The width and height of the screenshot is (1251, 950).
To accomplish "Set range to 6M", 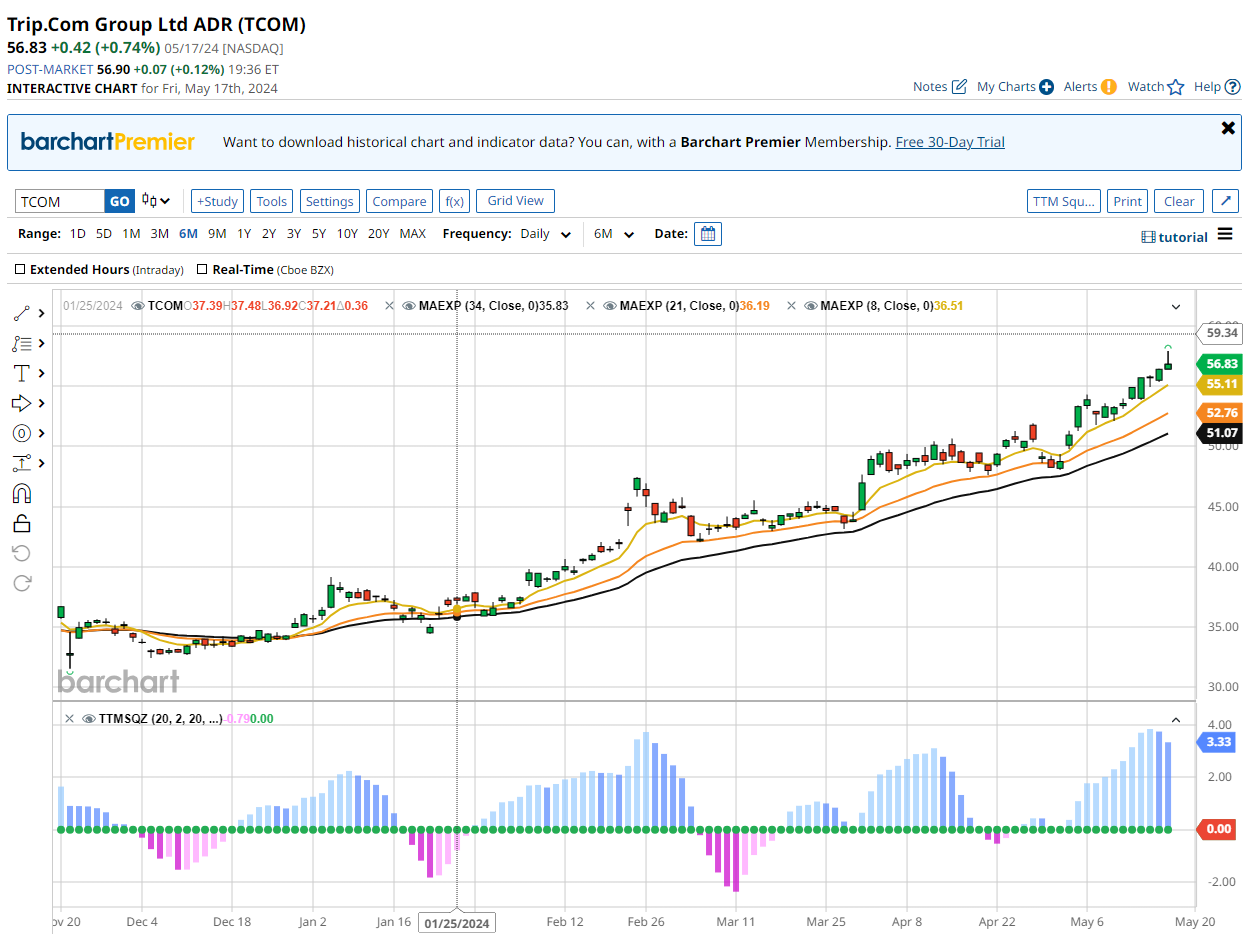I will pyautogui.click(x=188, y=234).
